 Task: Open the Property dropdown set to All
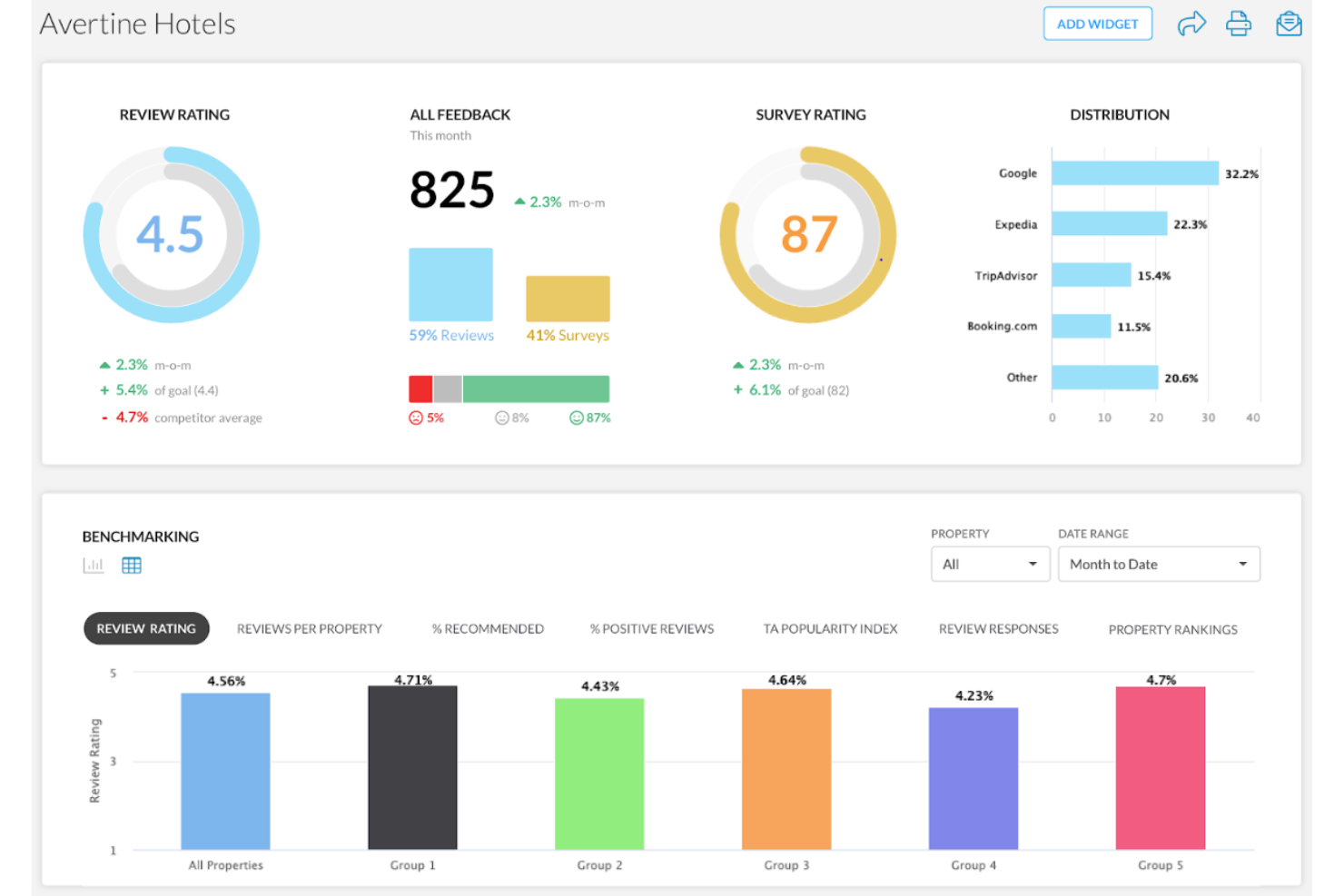[x=989, y=564]
